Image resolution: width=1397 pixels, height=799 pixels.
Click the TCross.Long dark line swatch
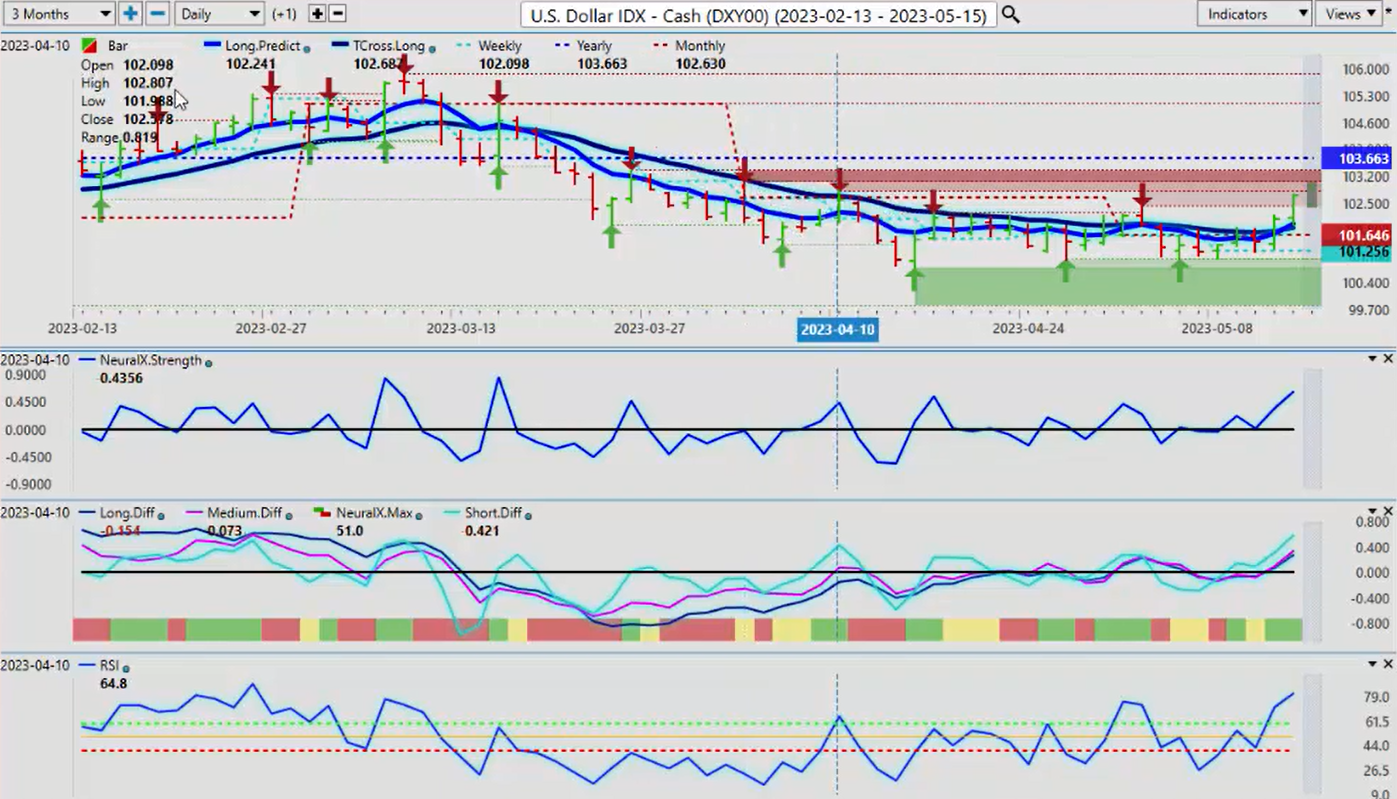click(341, 46)
